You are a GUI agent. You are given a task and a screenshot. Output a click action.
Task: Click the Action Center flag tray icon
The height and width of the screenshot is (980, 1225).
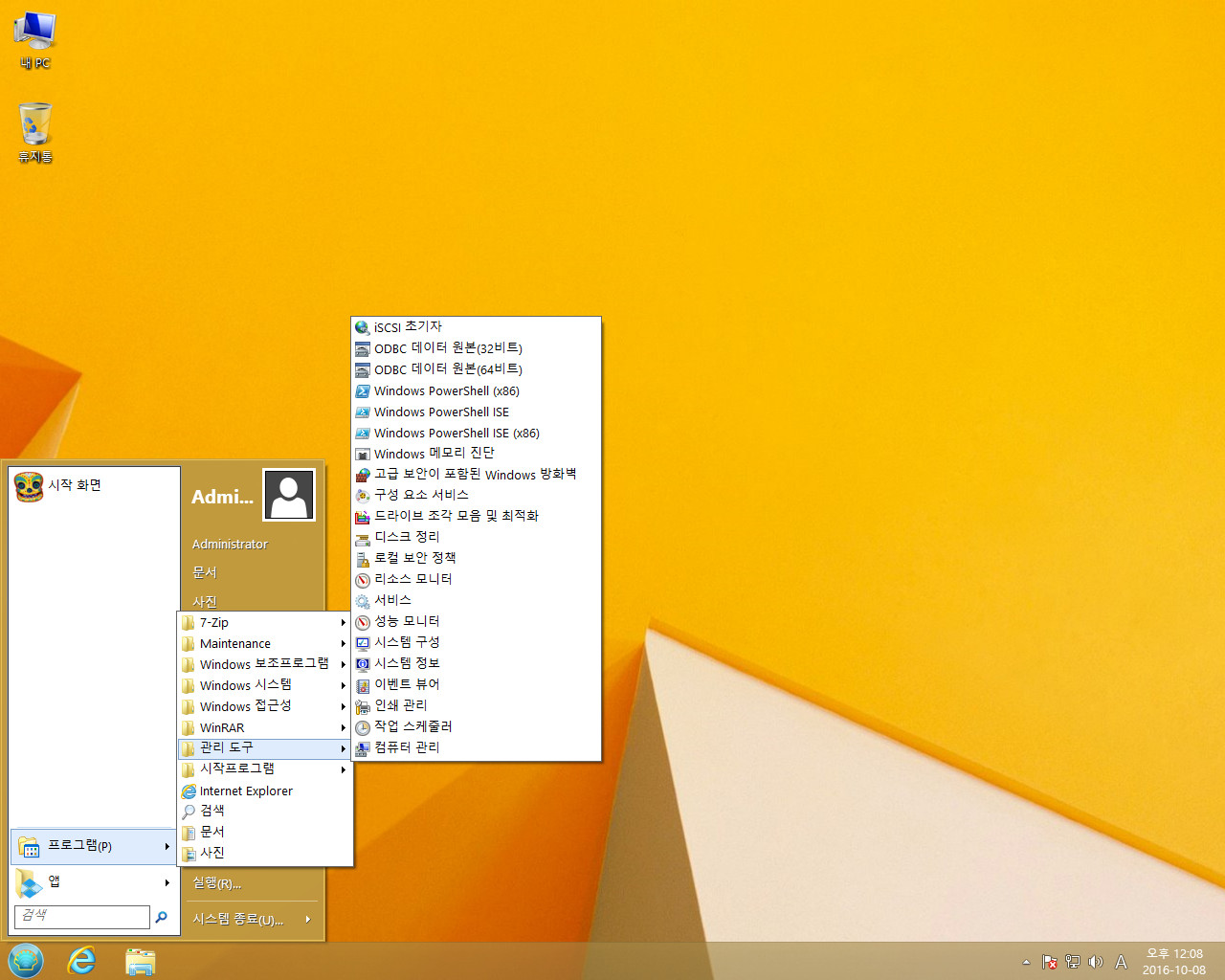coord(1050,962)
